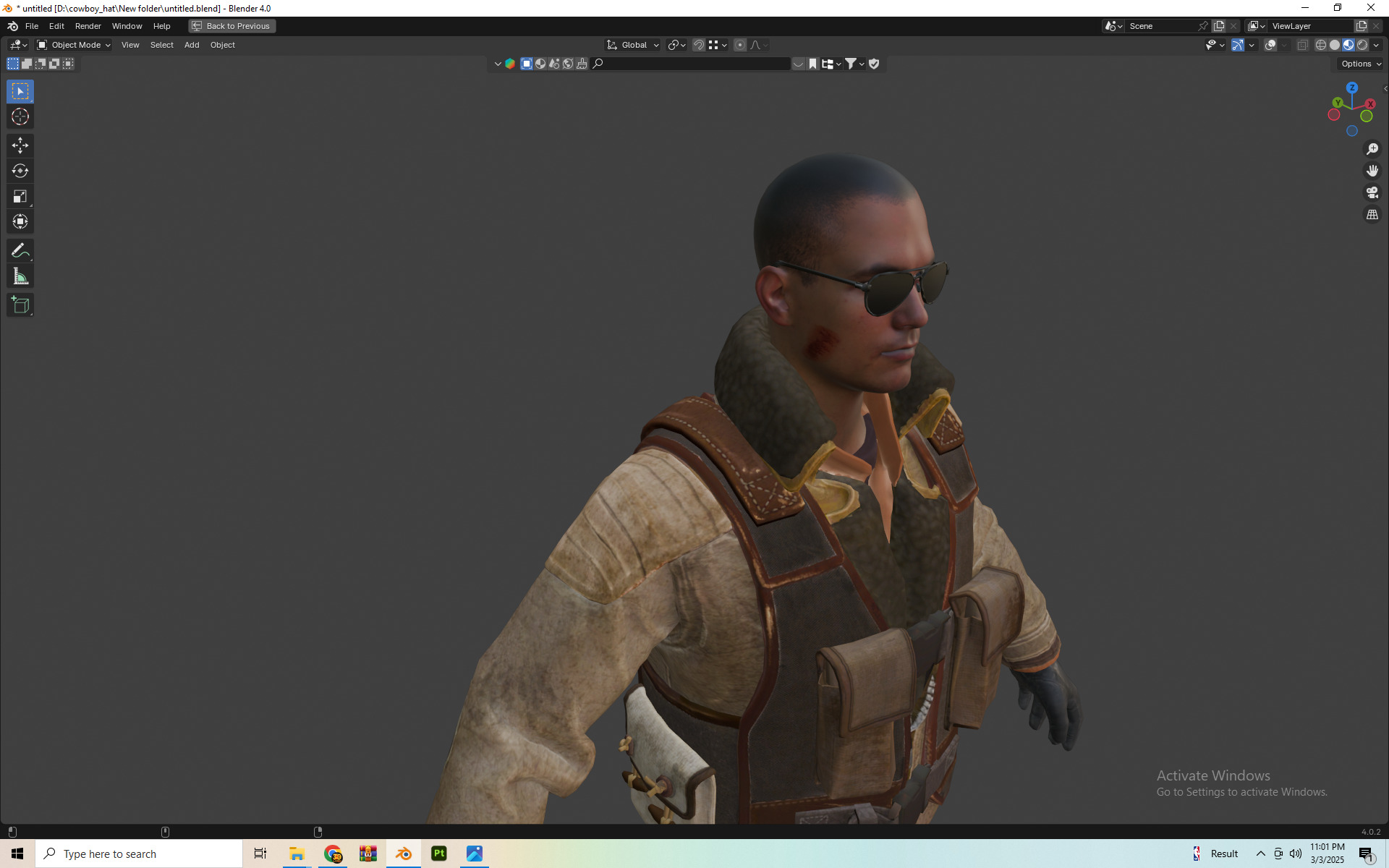The width and height of the screenshot is (1389, 868).
Task: Open the snapping options dropdown
Action: point(718,45)
